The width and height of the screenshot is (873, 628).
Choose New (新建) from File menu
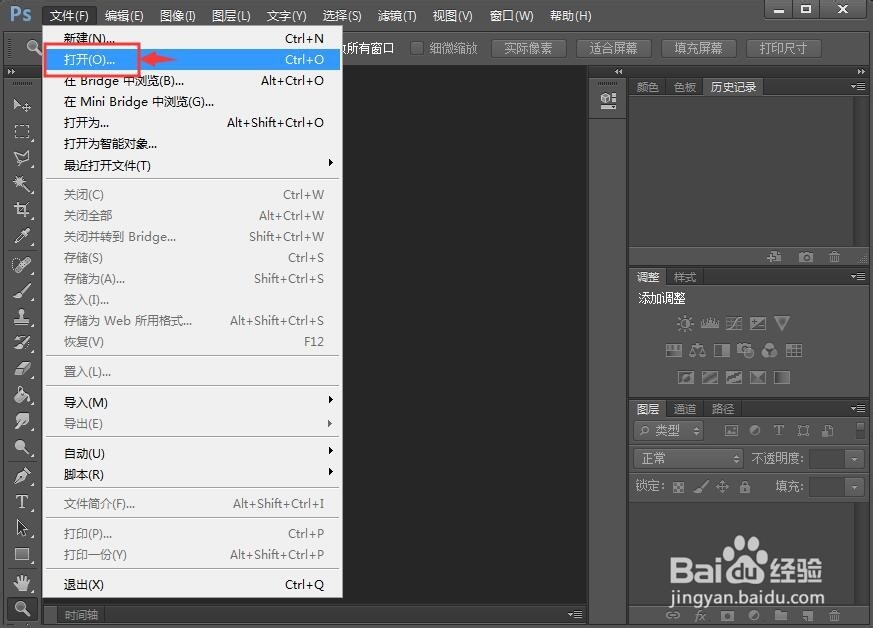click(x=193, y=38)
